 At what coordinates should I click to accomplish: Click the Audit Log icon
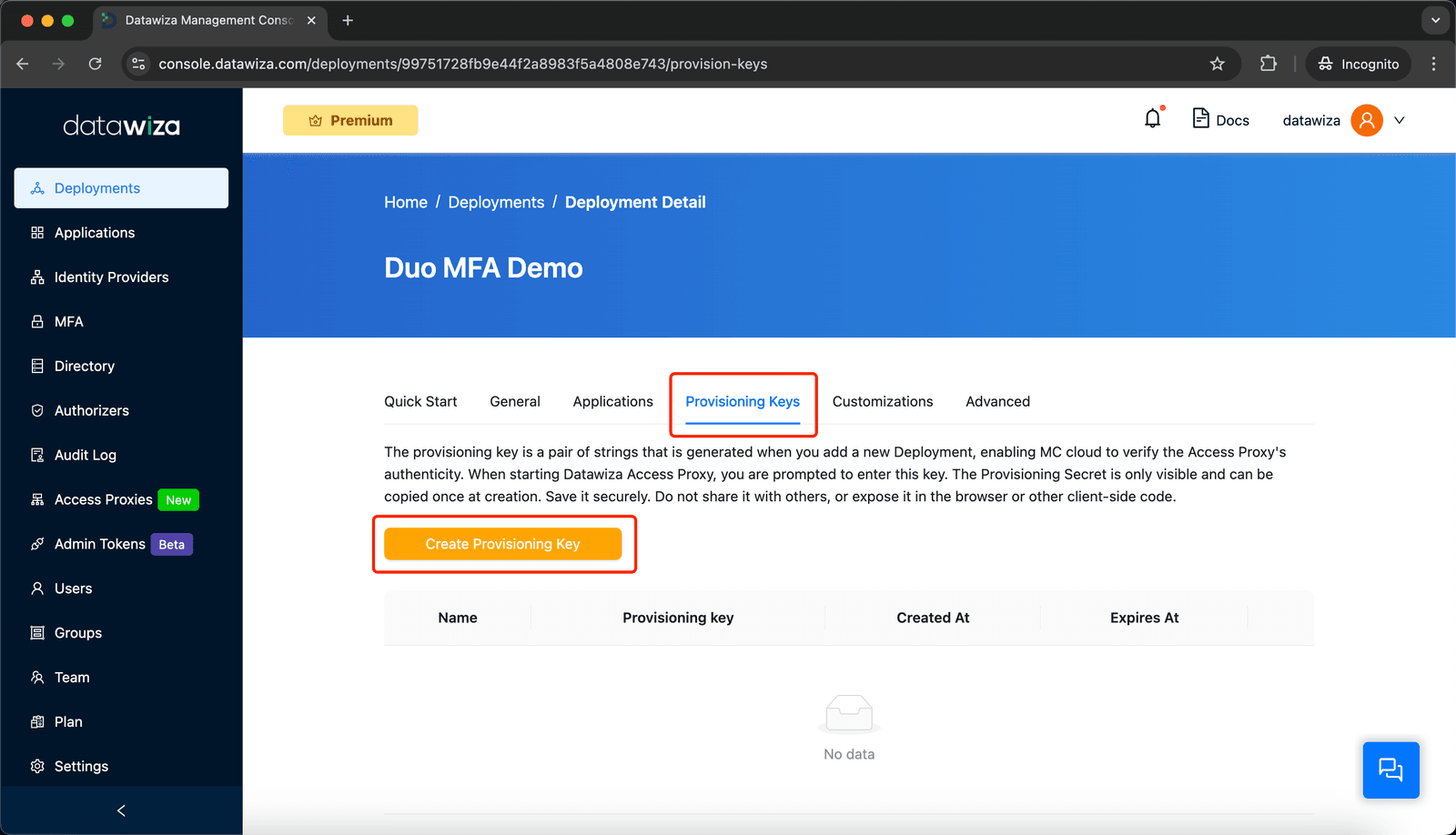tap(37, 455)
